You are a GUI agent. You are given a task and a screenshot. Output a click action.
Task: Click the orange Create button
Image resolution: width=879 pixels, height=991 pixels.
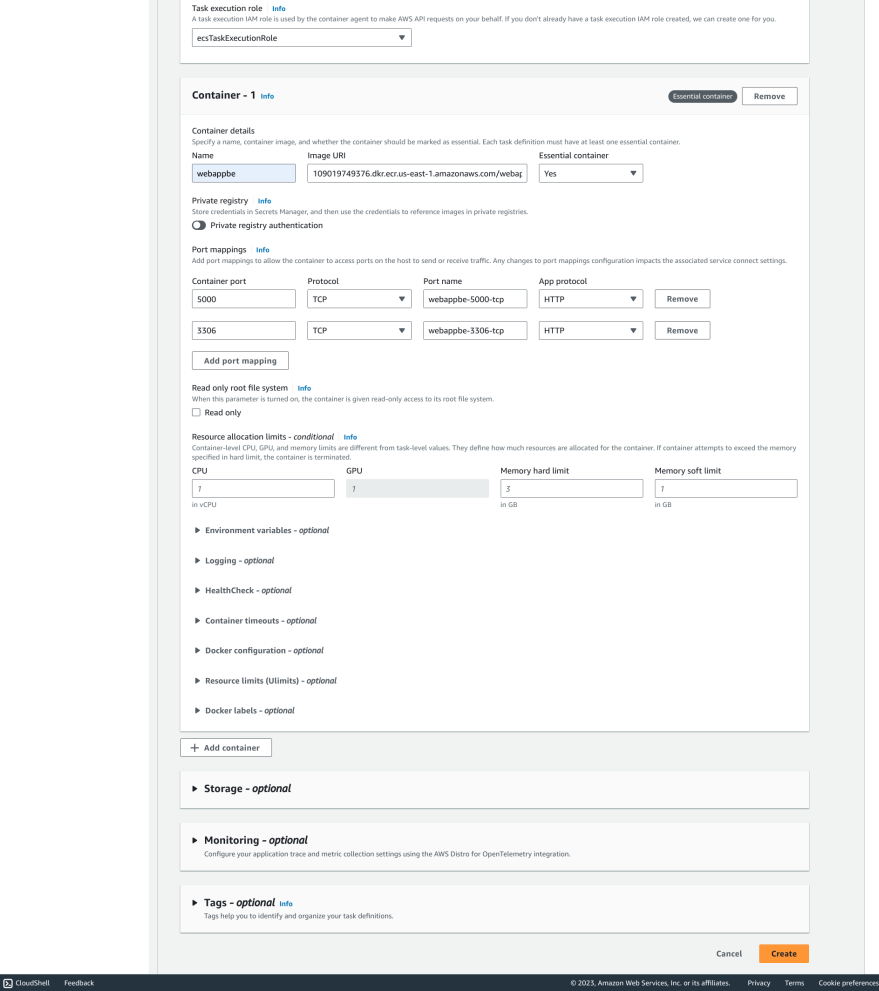click(x=783, y=954)
